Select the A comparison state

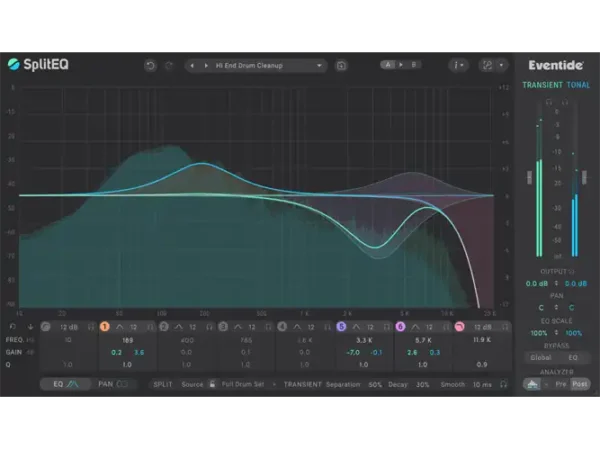point(388,65)
